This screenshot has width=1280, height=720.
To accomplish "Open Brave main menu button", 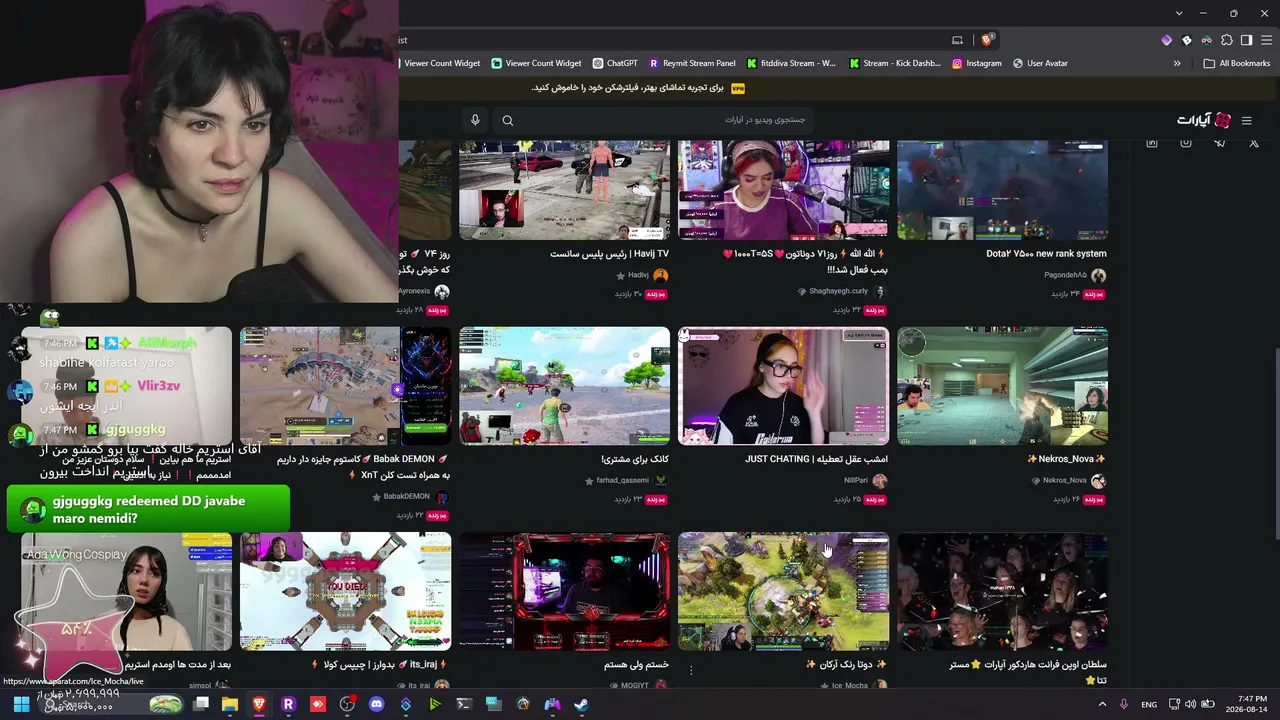I will pos(1265,40).
